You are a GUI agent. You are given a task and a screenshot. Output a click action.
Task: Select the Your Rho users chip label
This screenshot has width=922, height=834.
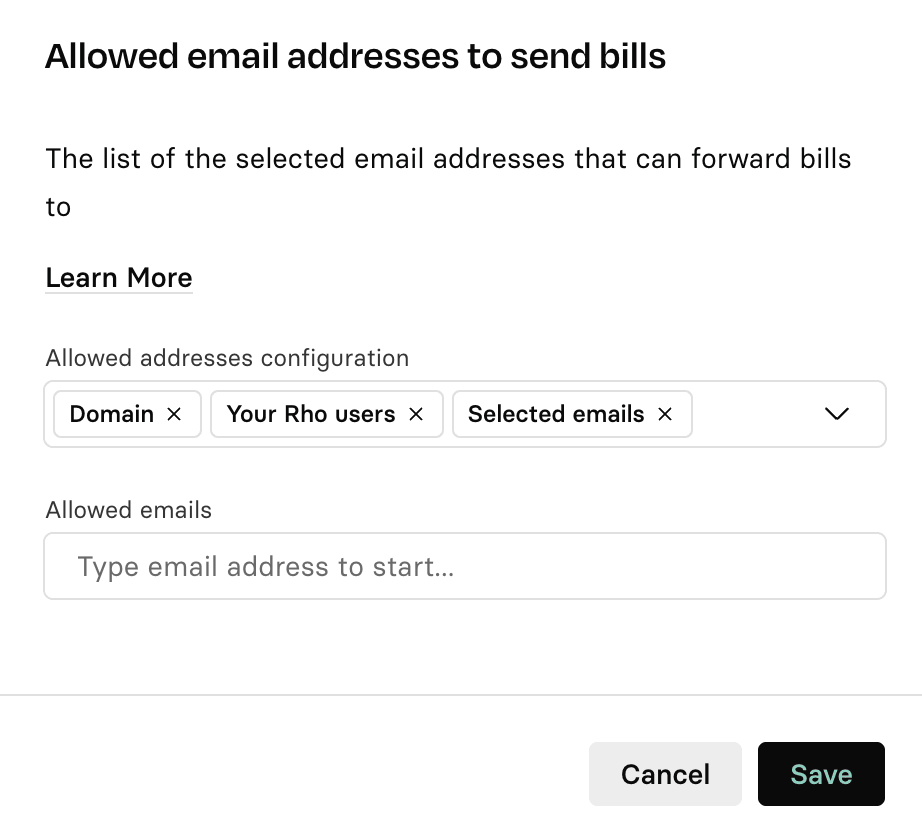(311, 414)
